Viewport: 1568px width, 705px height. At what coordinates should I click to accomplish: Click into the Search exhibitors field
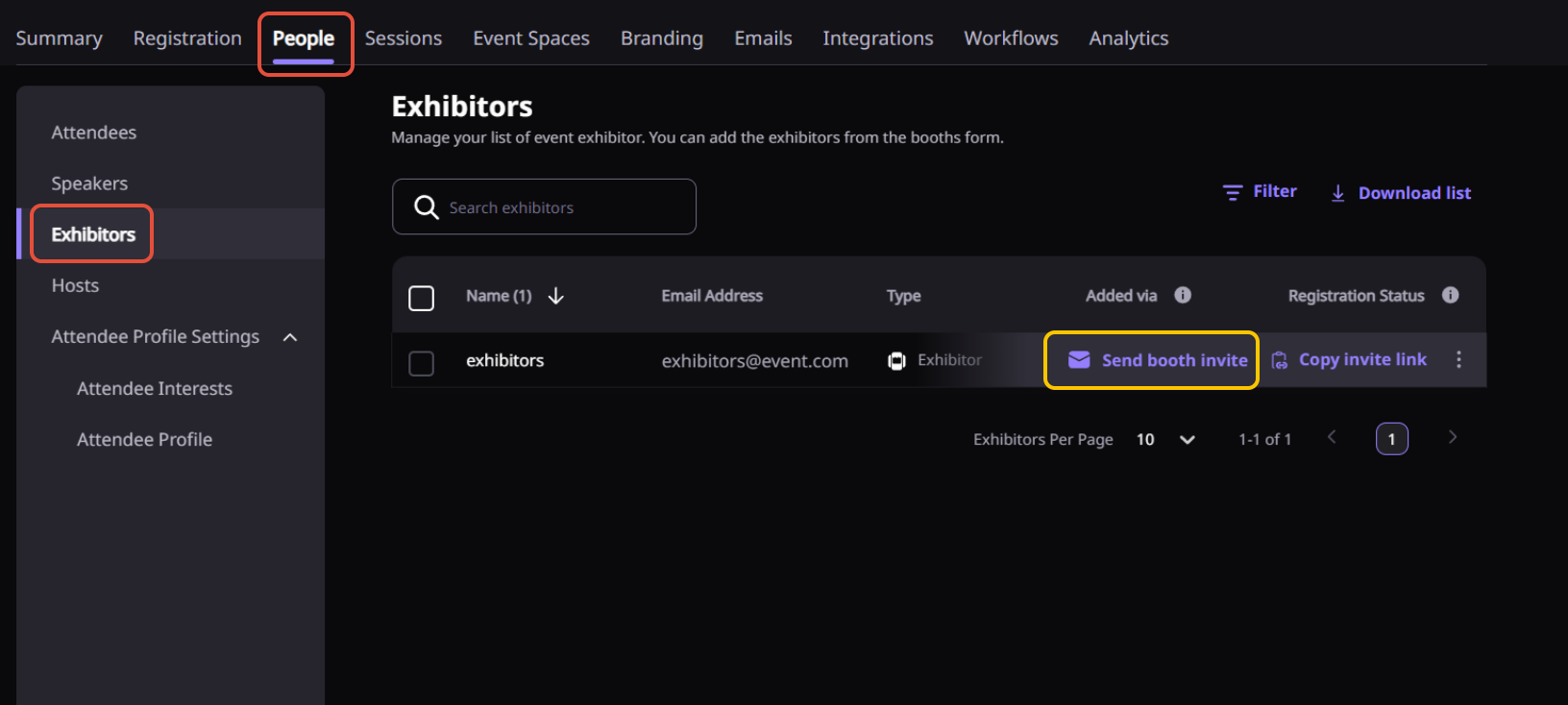pos(567,207)
